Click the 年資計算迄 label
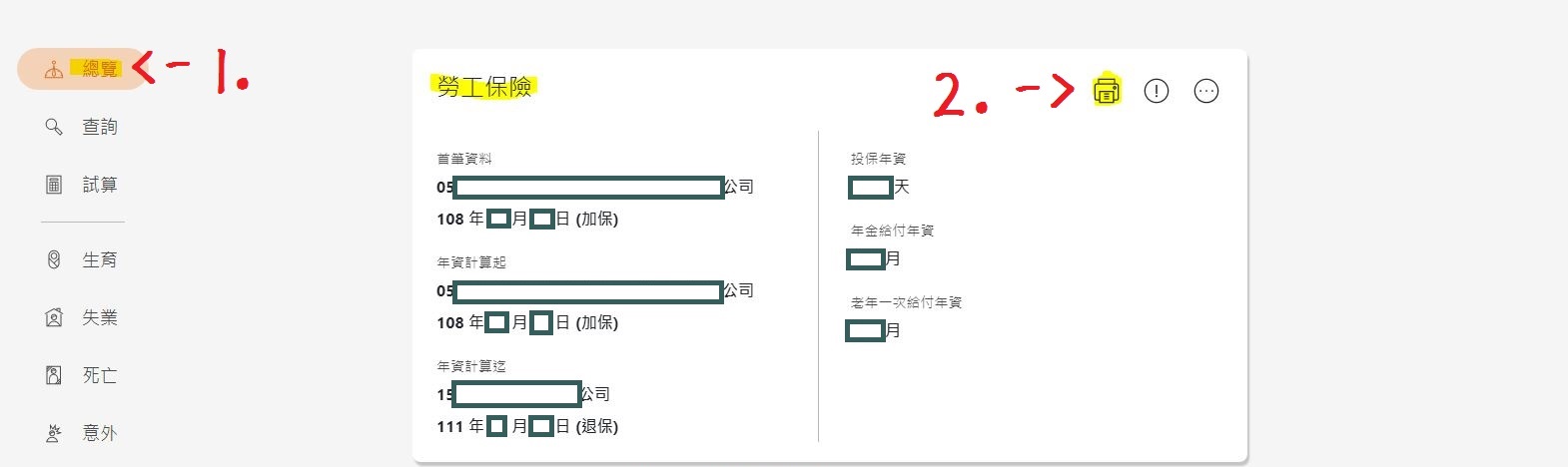Image resolution: width=1568 pixels, height=467 pixels. pyautogui.click(x=471, y=366)
